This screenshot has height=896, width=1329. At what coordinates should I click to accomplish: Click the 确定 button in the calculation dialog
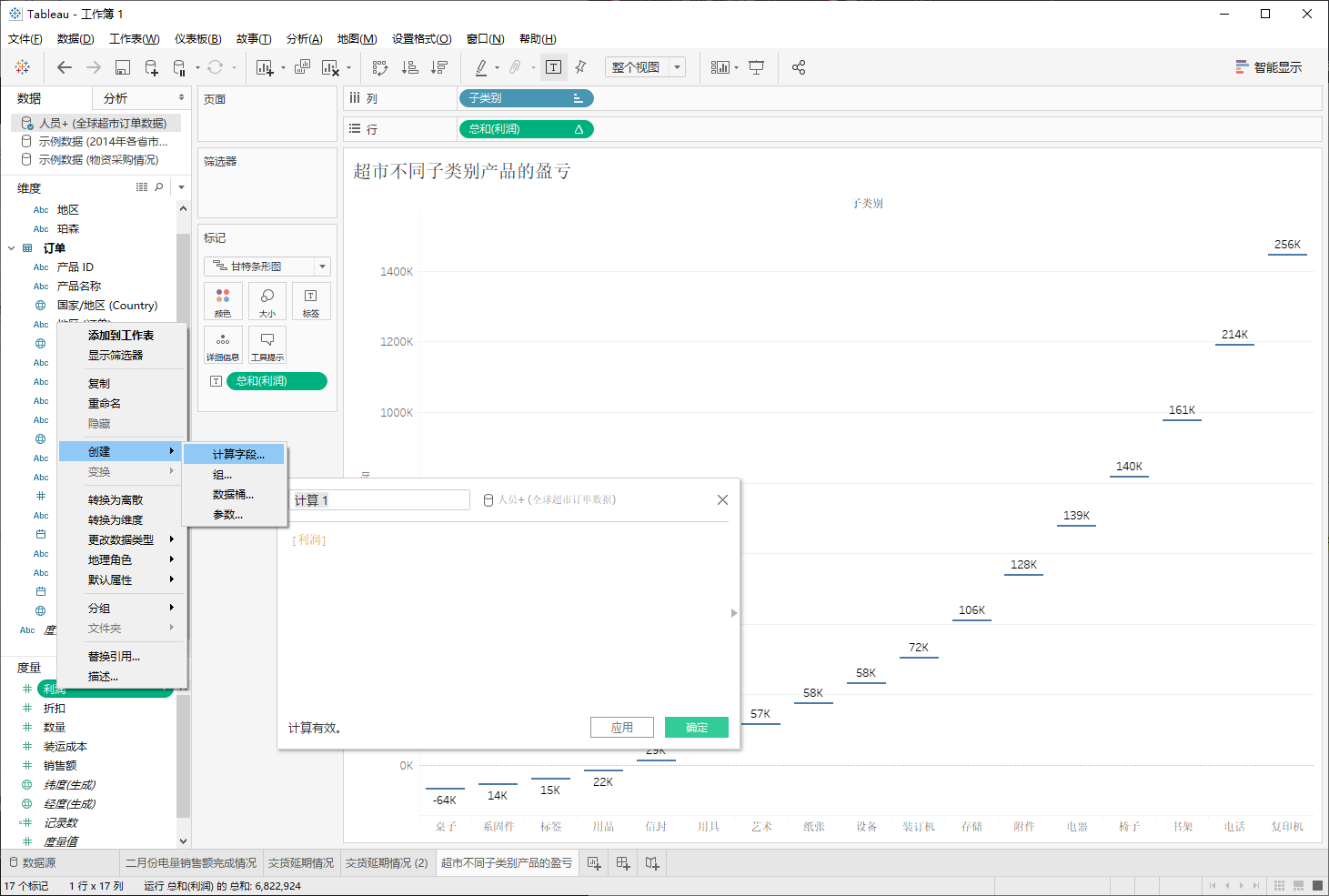(x=697, y=728)
